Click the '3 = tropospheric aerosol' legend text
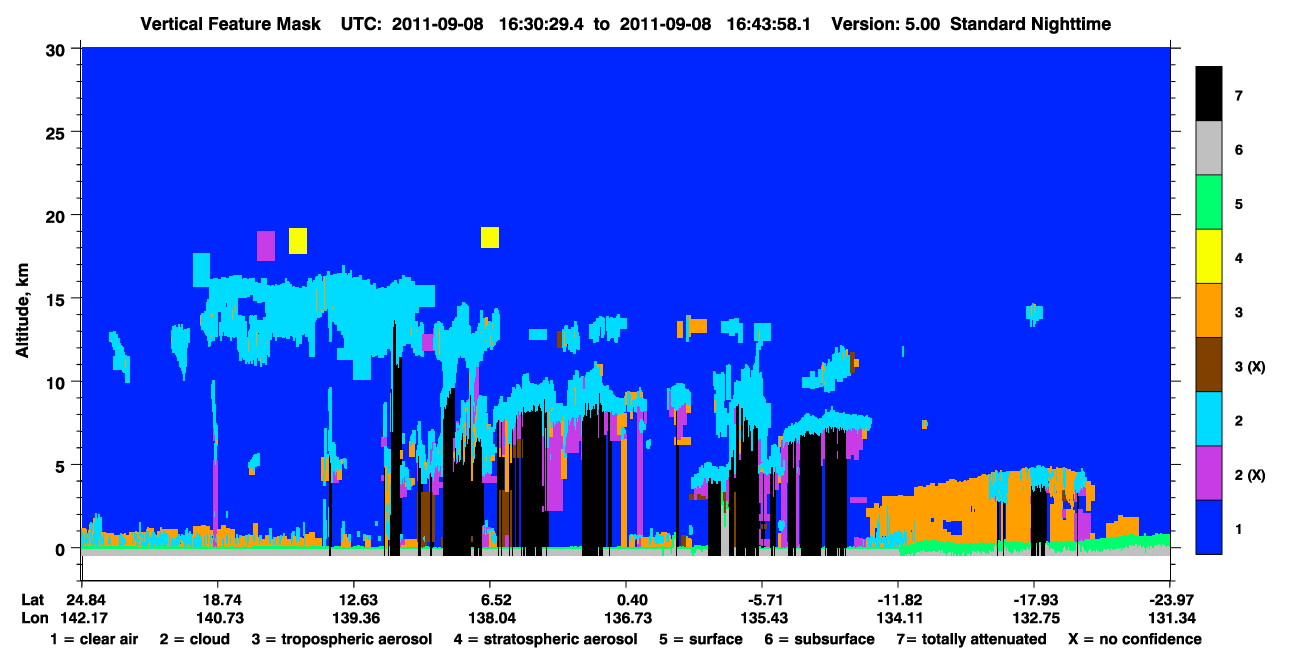 pos(341,639)
